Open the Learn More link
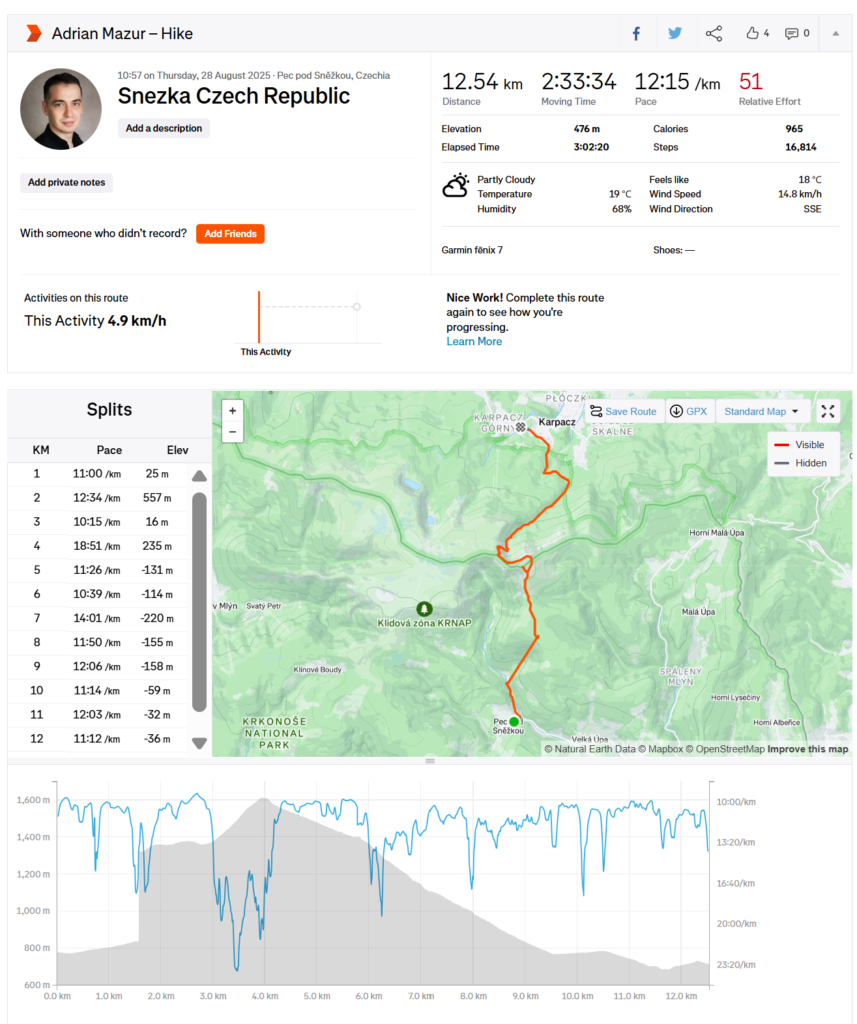This screenshot has height=1024, width=857. pyautogui.click(x=474, y=342)
